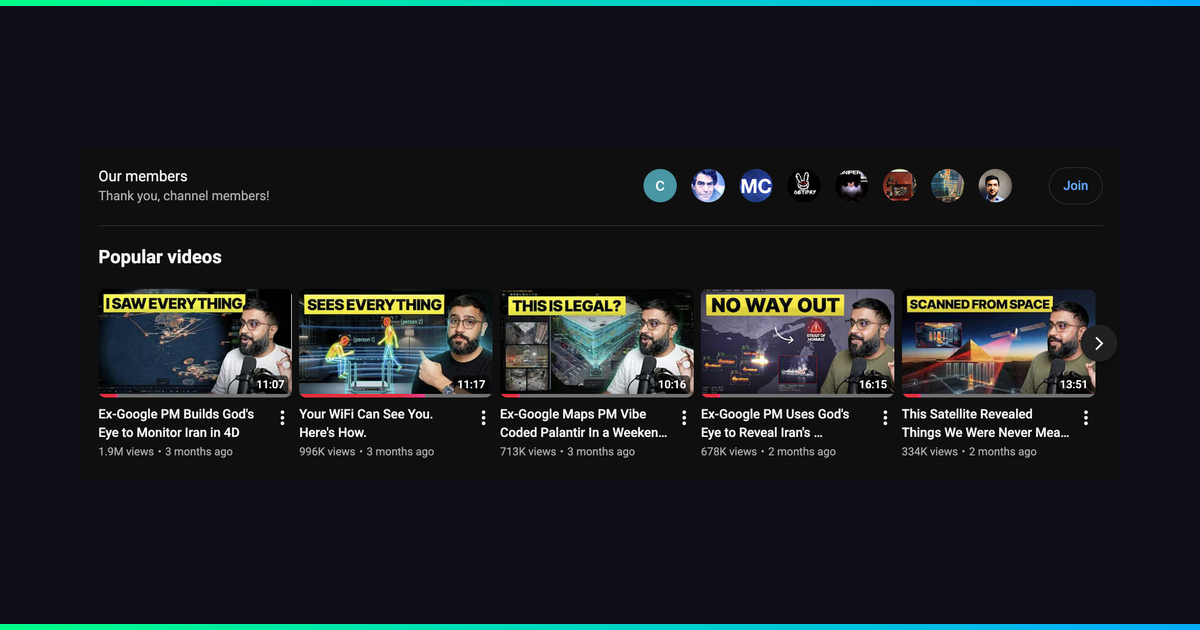Play the 'I SAW EVERYTHING' thumbnail video
The image size is (1200, 630).
point(195,343)
